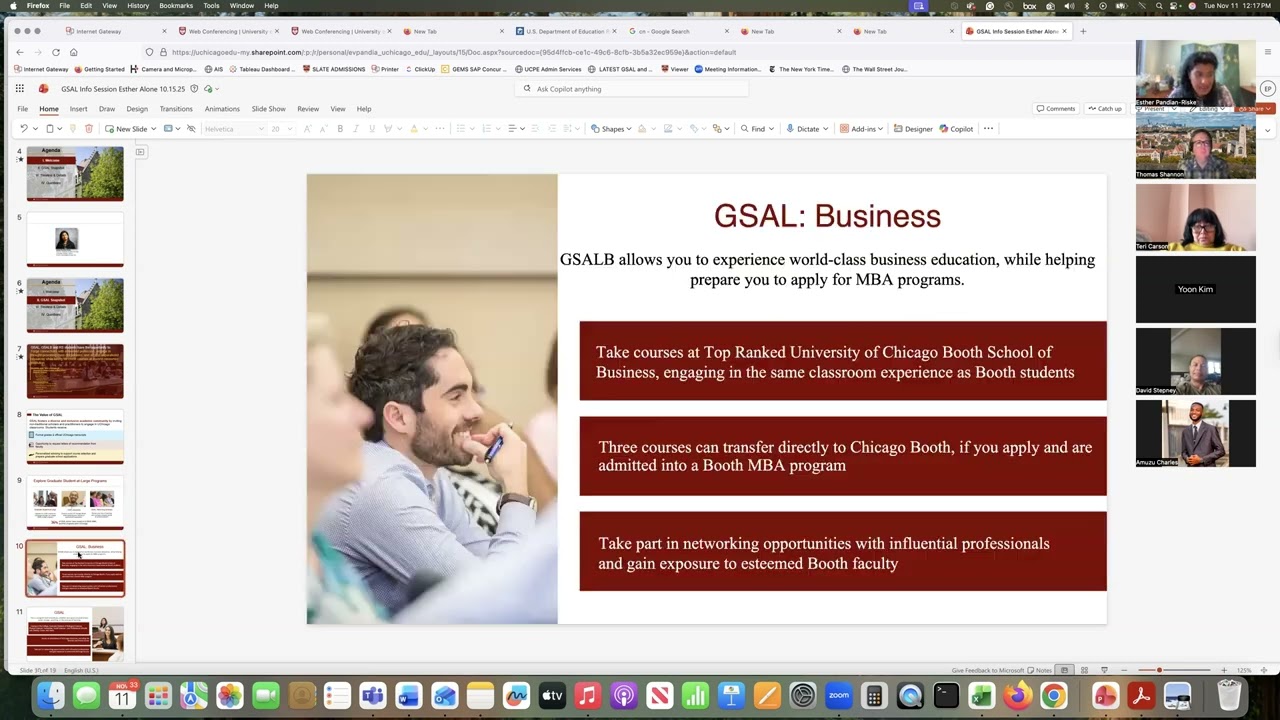Open the account avatar EP
The height and width of the screenshot is (720, 1280).
point(1268,89)
